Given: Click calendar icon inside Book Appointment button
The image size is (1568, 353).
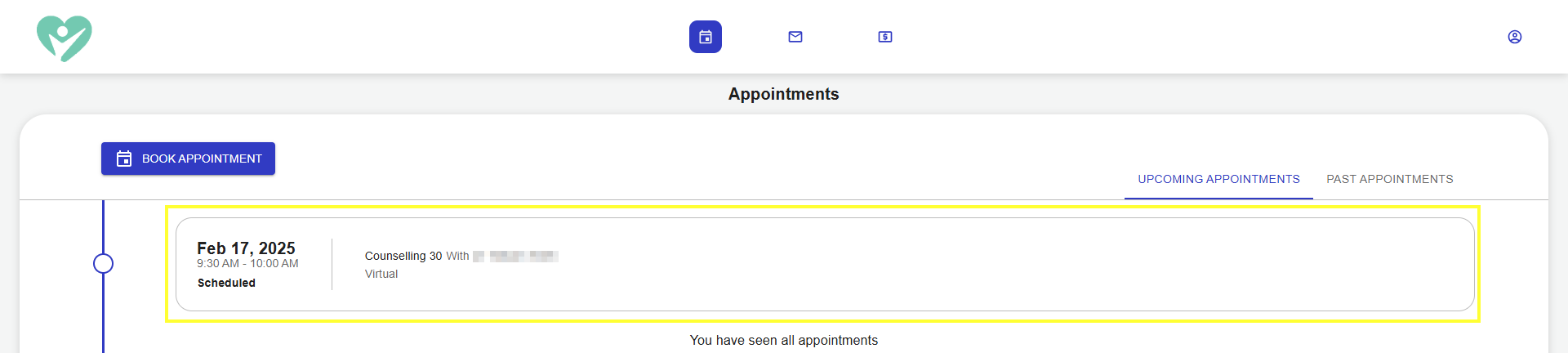Looking at the screenshot, I should (x=124, y=159).
